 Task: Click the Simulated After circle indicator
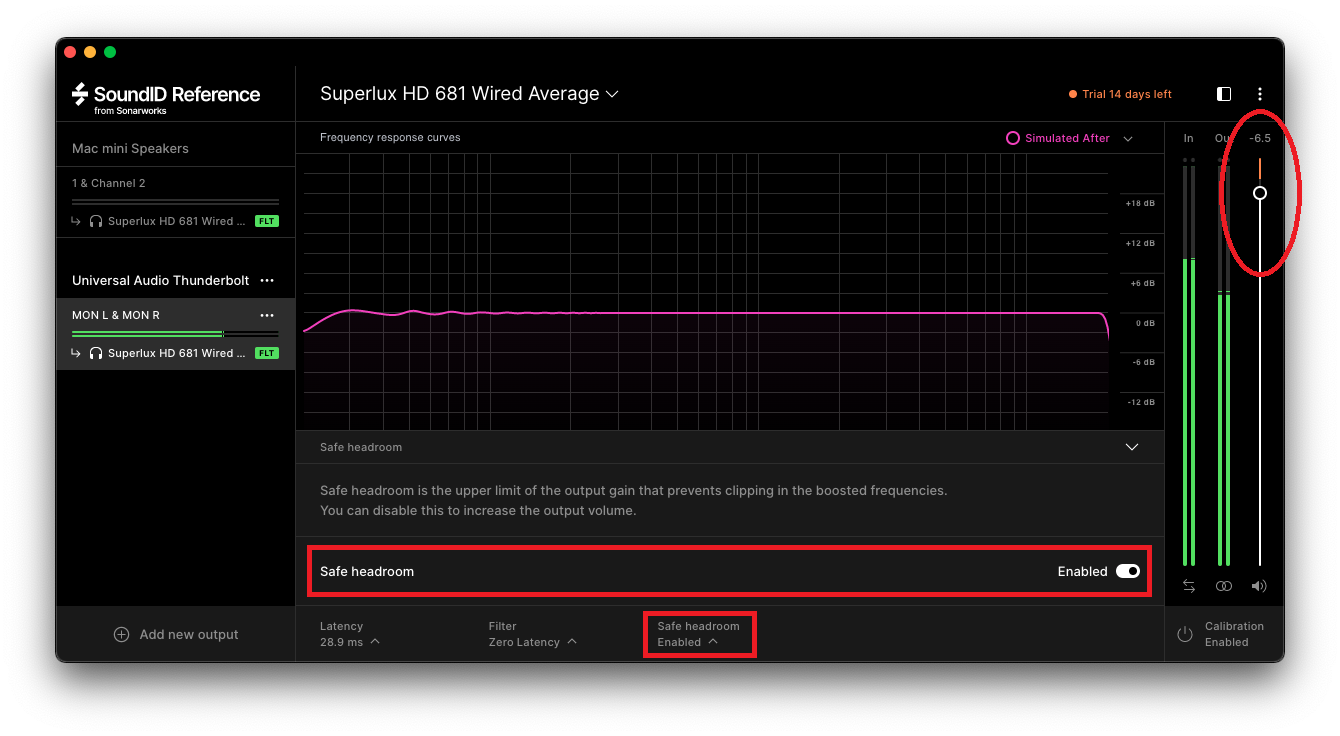(1013, 138)
